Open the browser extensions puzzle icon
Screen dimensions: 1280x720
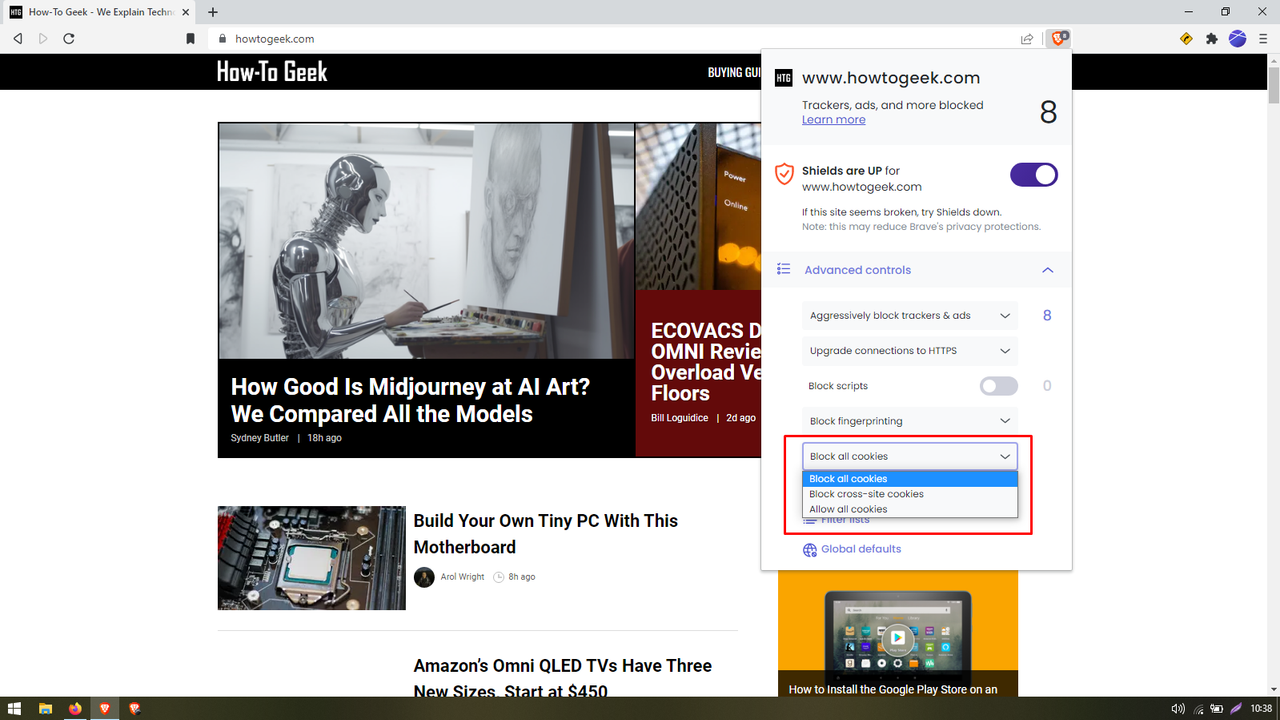click(1211, 38)
